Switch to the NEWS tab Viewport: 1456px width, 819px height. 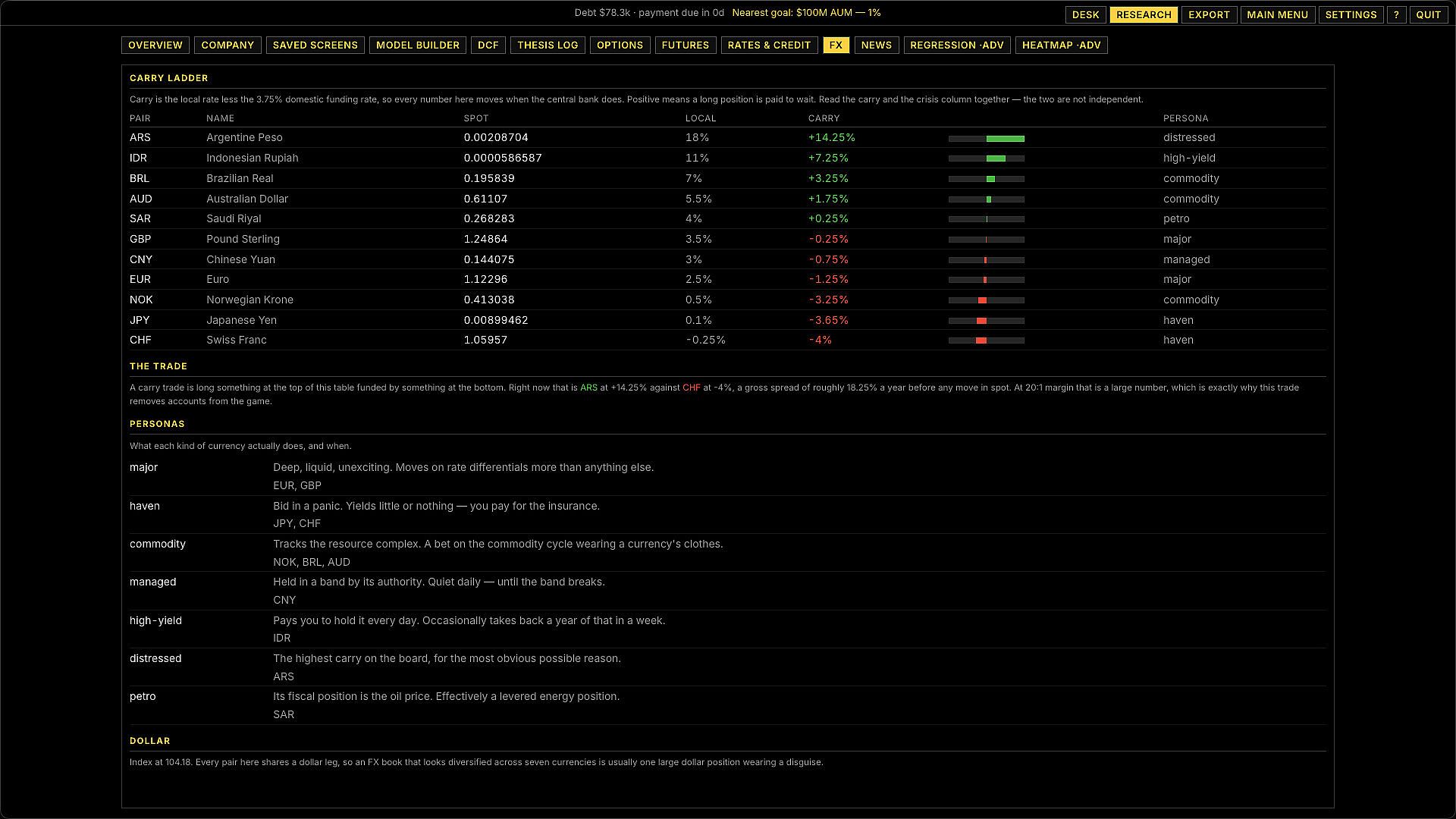click(876, 45)
